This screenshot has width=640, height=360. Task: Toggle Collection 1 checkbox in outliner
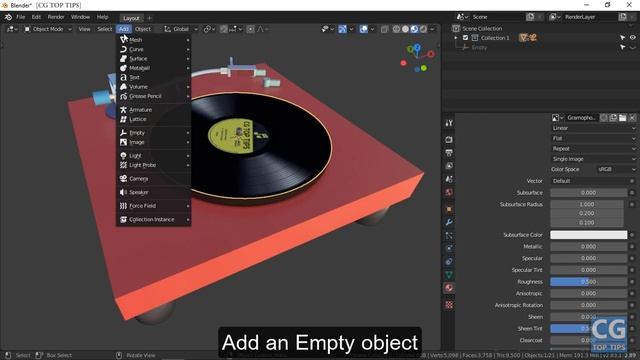(465, 38)
